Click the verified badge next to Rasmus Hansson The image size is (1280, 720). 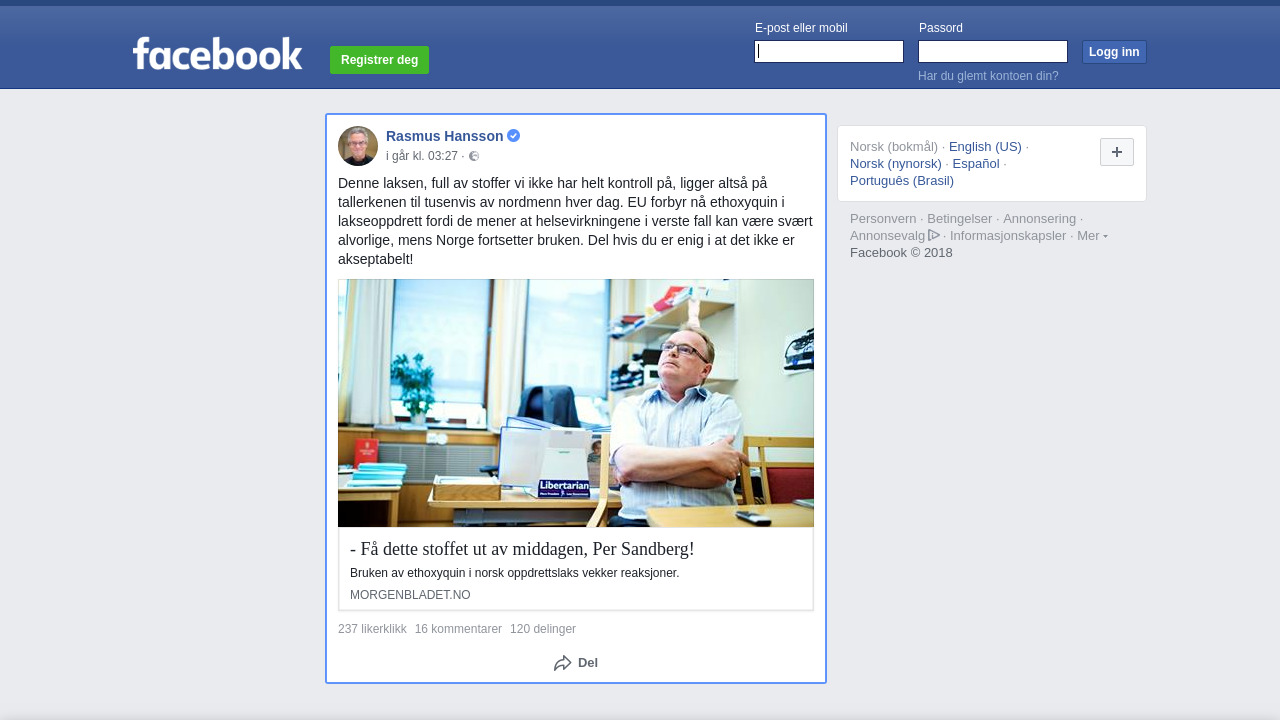pyautogui.click(x=513, y=136)
